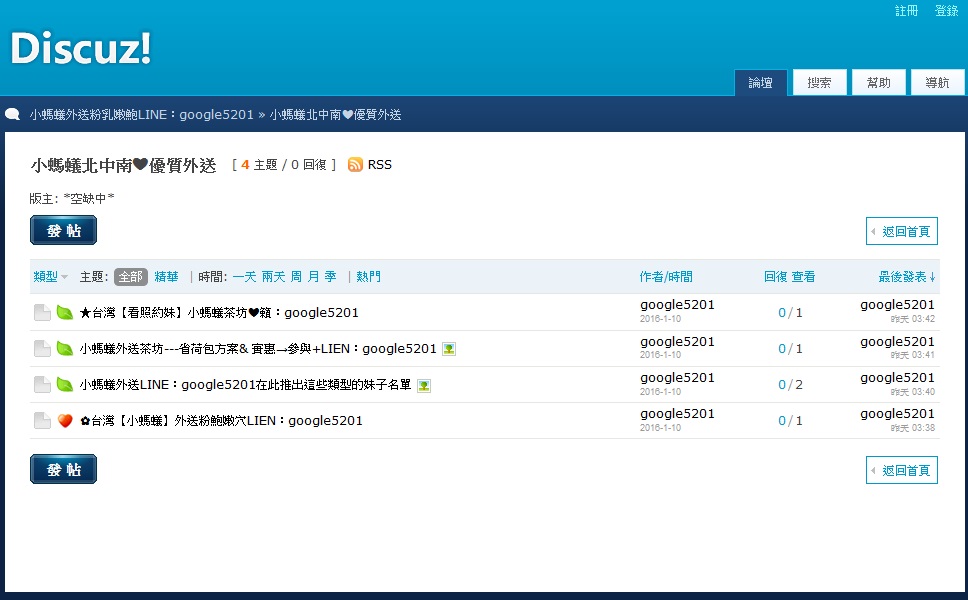Screen dimensions: 968x600
Task: Click last poster google5201 above 昨天 03:38
Action: pos(898,414)
